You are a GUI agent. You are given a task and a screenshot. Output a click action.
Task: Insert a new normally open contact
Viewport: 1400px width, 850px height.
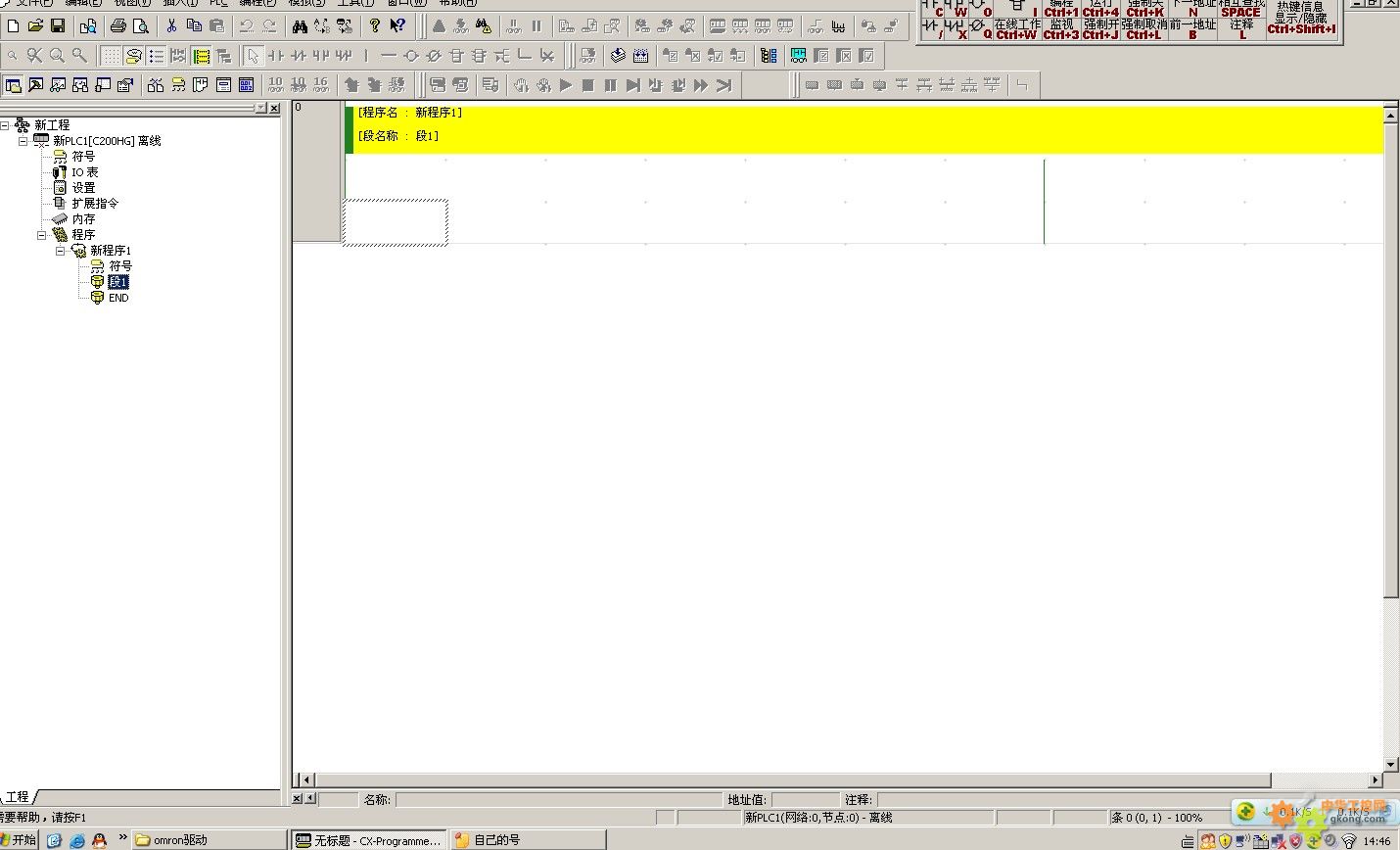(276, 56)
